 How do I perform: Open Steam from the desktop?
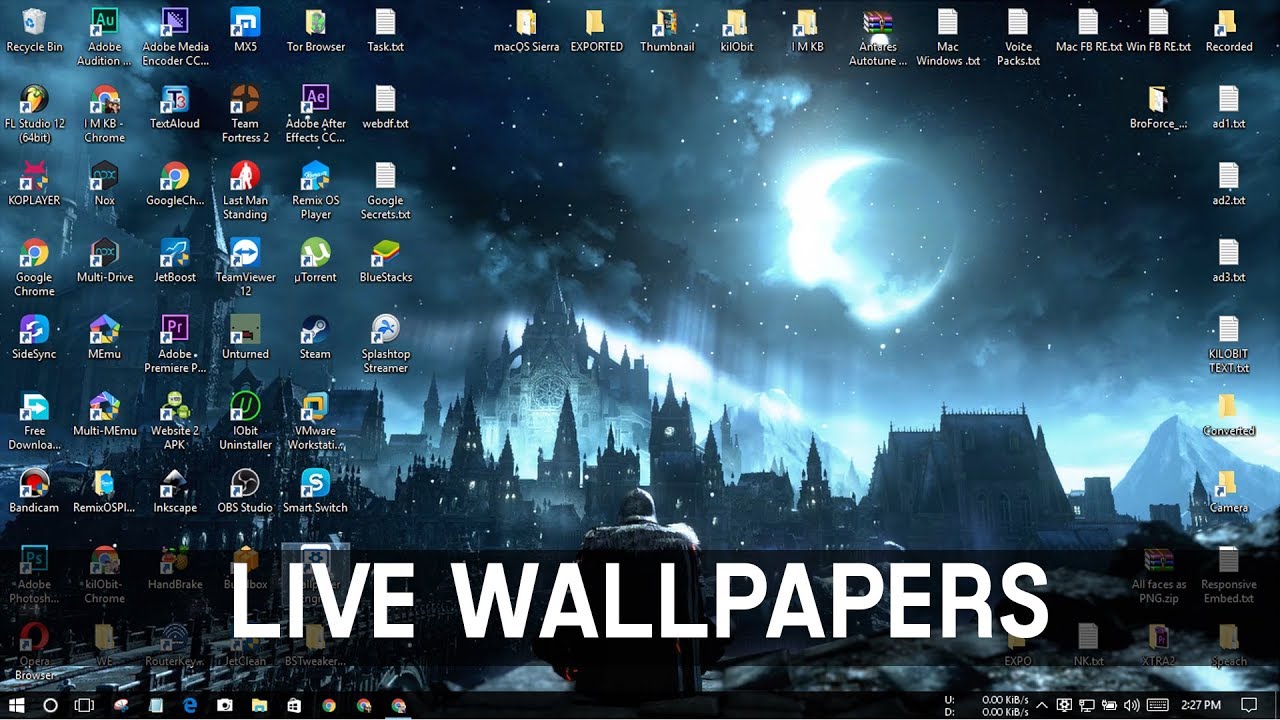tap(315, 338)
